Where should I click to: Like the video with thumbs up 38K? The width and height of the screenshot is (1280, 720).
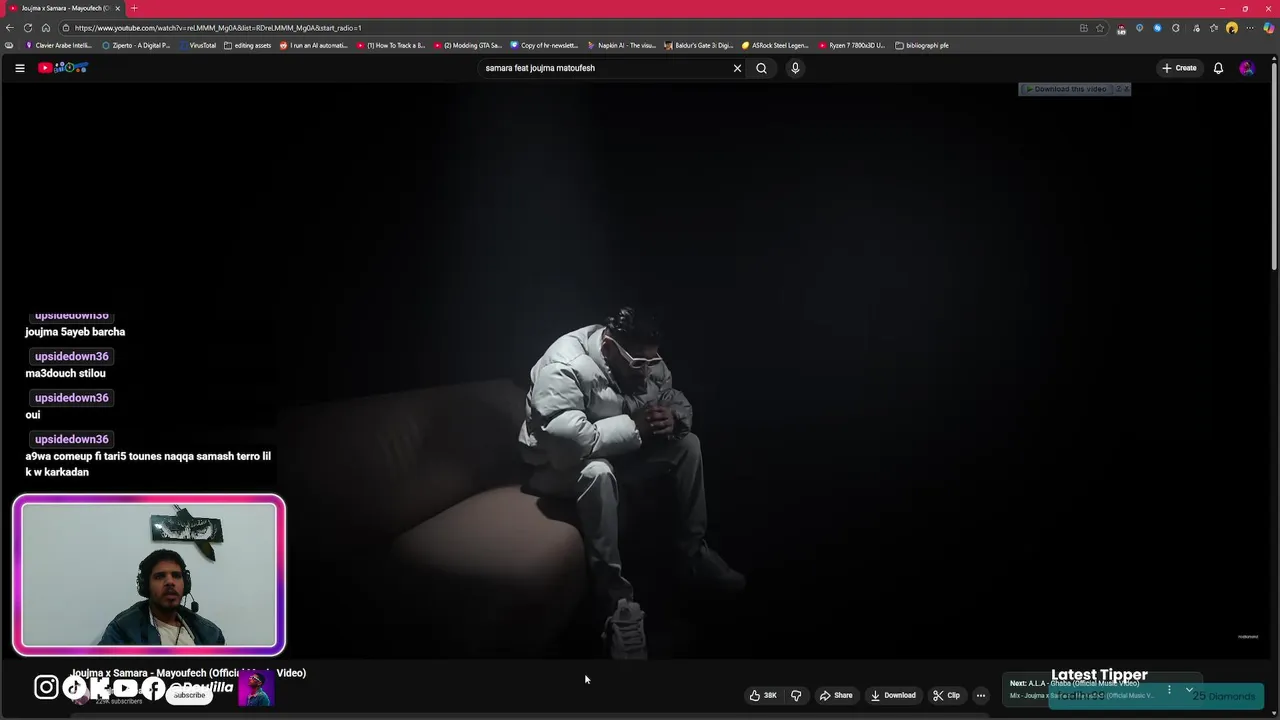click(x=763, y=695)
